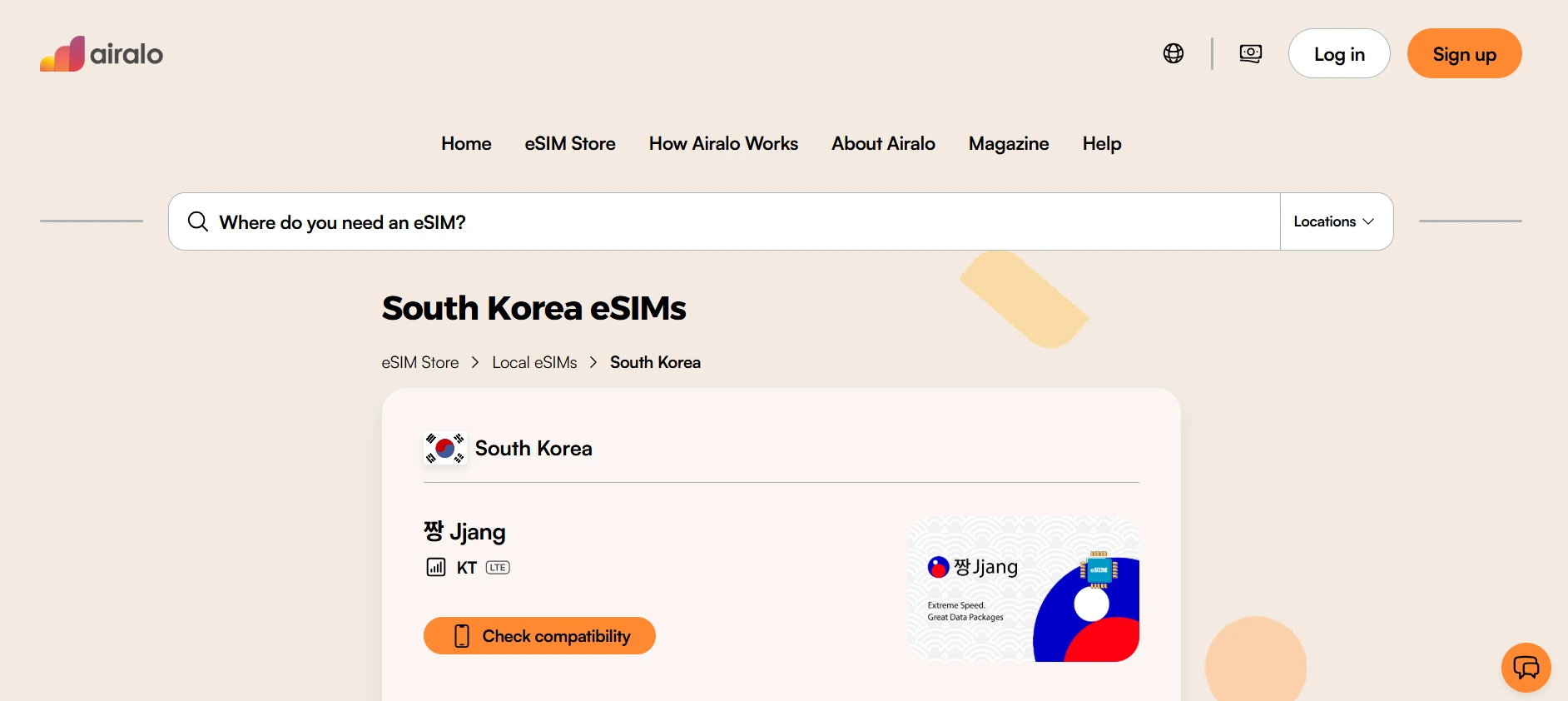Click the KT network signal icon

click(x=436, y=568)
